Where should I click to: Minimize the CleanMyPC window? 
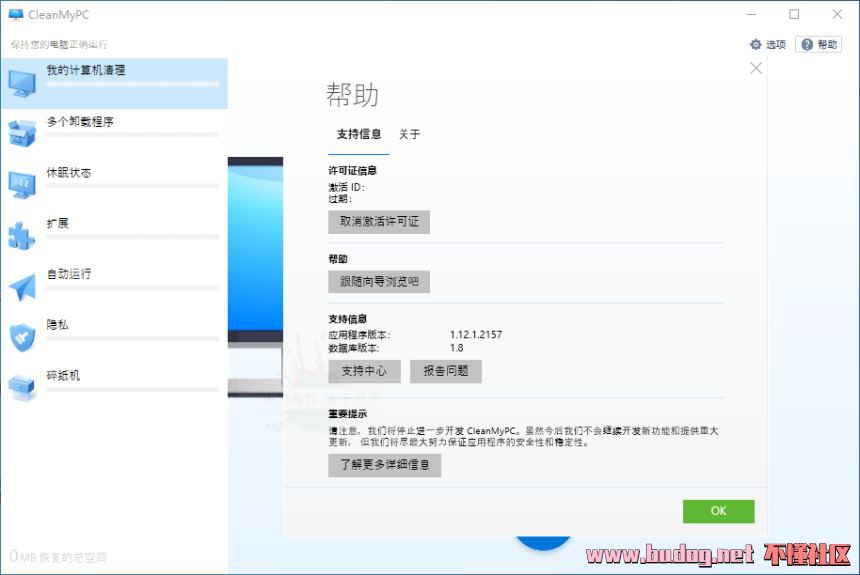tap(752, 14)
